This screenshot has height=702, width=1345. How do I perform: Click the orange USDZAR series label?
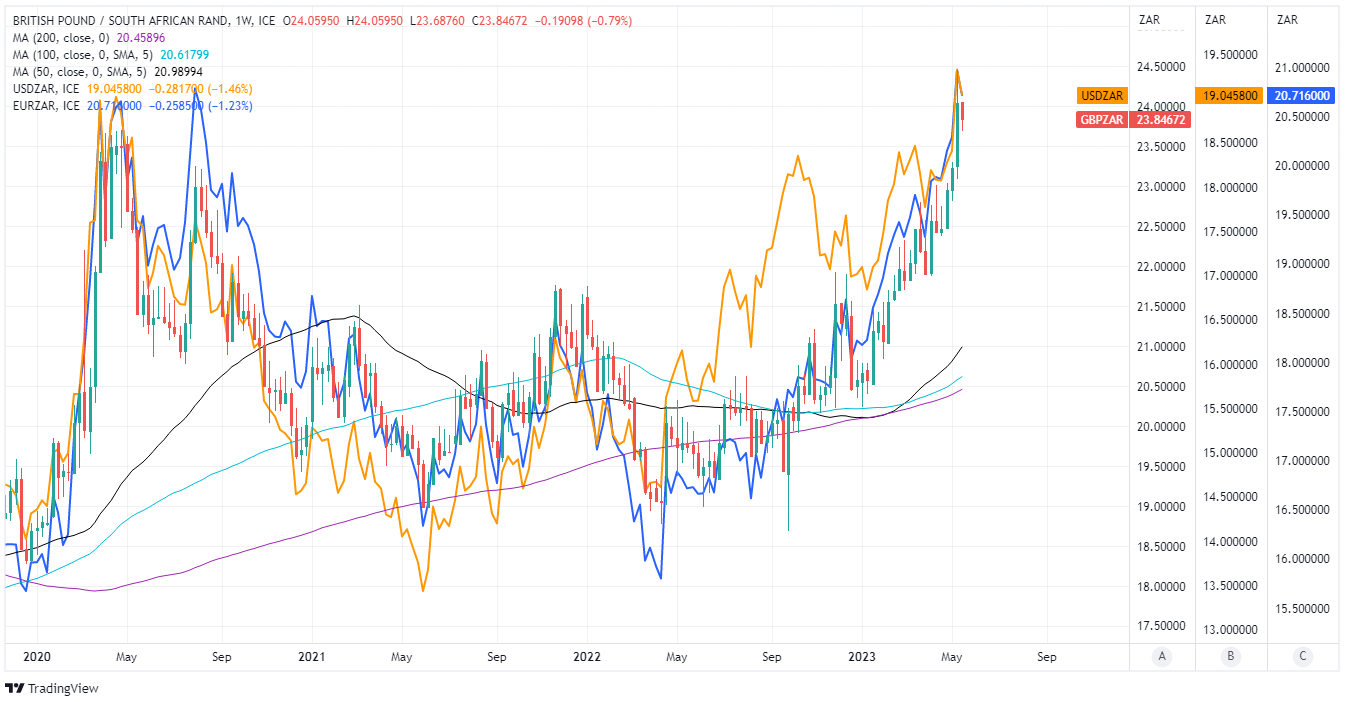coord(1102,96)
